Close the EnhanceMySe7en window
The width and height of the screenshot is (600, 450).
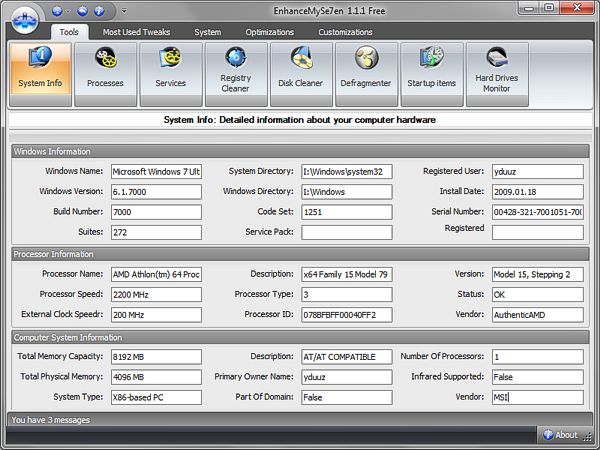click(x=577, y=8)
